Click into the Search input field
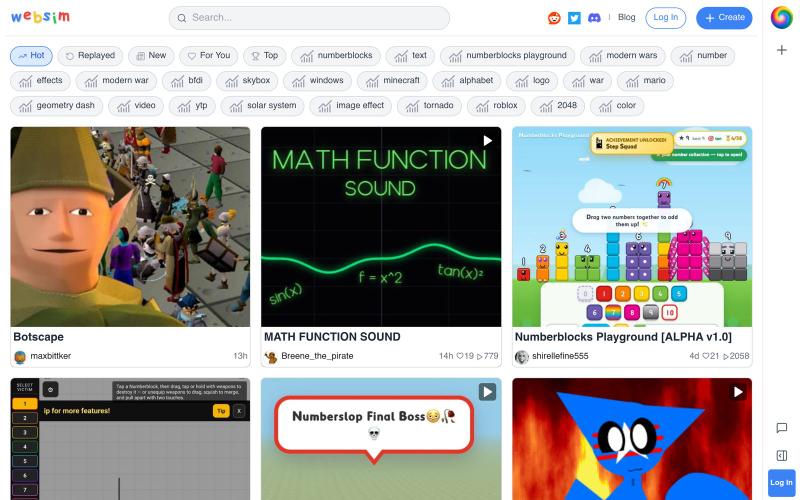 point(309,18)
